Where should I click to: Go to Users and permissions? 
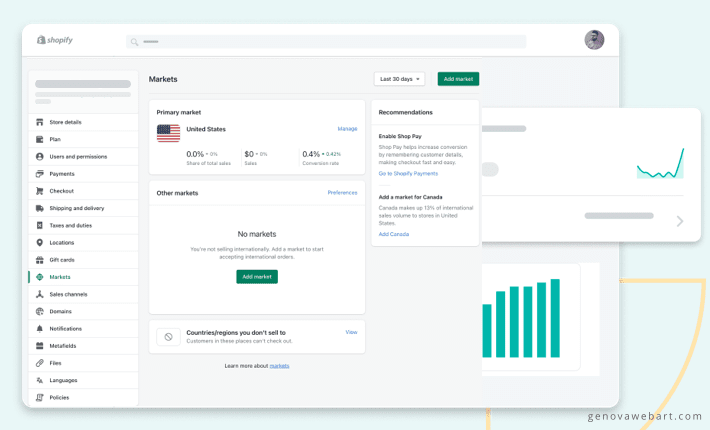pyautogui.click(x=83, y=157)
